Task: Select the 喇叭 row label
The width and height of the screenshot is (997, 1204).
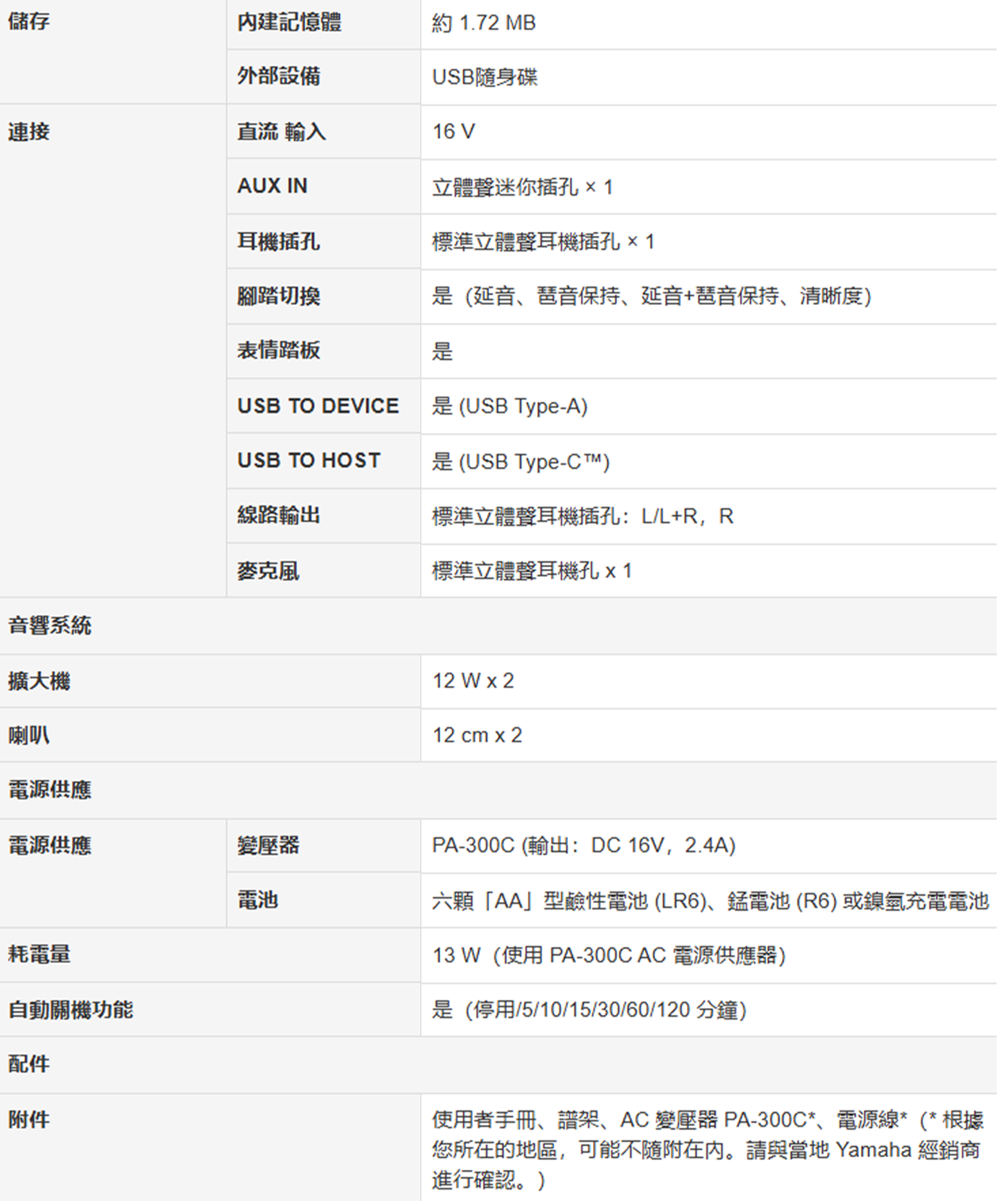Action: (x=29, y=735)
